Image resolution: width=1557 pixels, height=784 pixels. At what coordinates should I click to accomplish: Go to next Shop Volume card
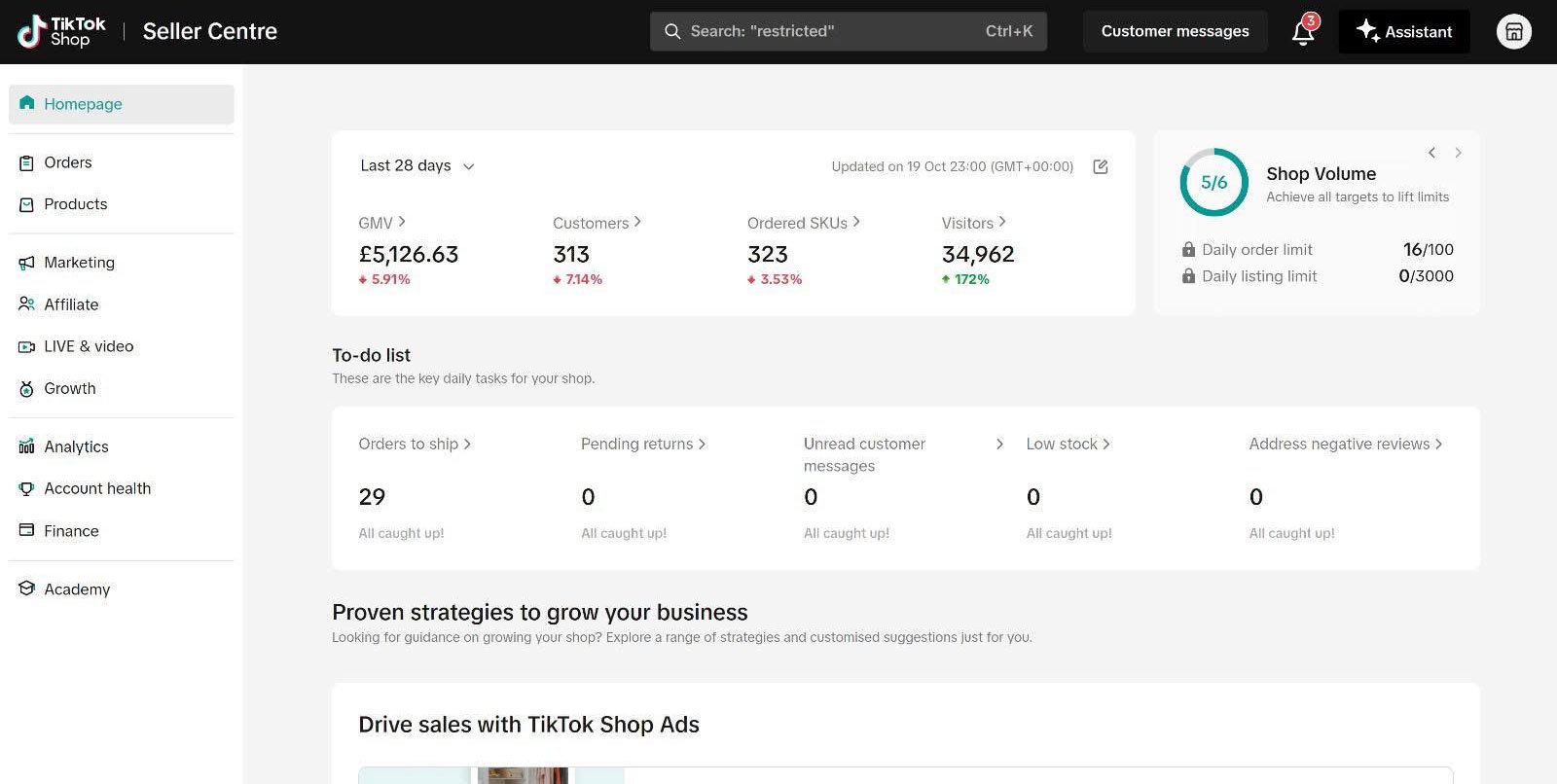tap(1458, 153)
